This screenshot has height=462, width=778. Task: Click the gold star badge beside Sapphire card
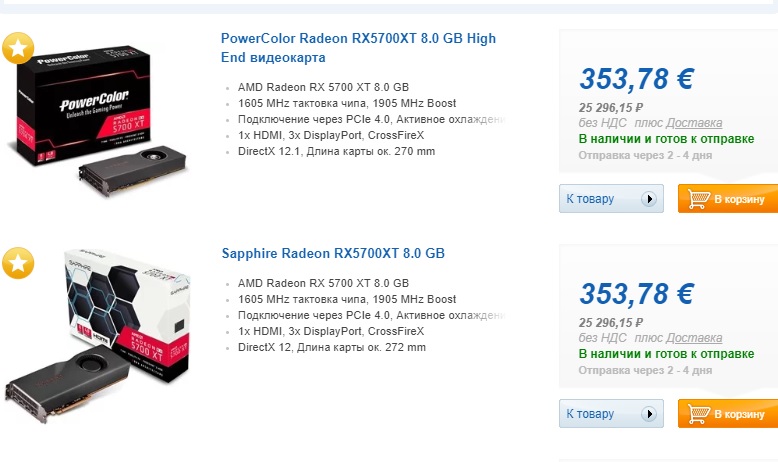19,263
